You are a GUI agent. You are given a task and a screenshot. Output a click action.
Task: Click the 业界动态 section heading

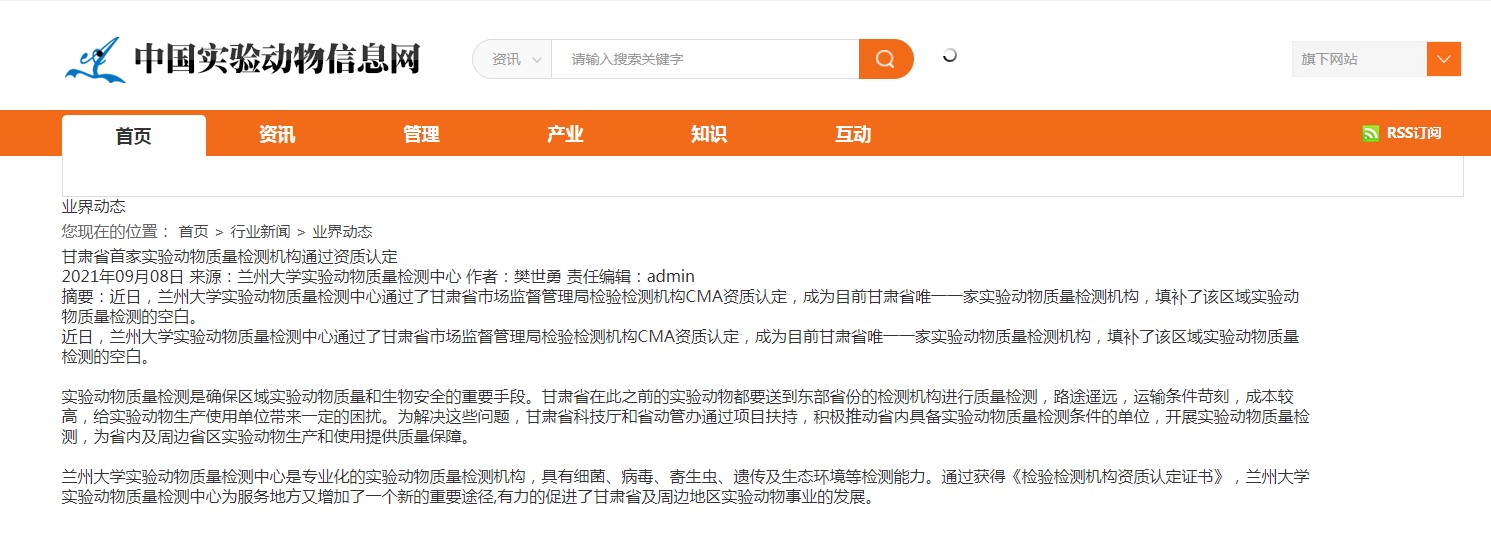pyautogui.click(x=94, y=207)
